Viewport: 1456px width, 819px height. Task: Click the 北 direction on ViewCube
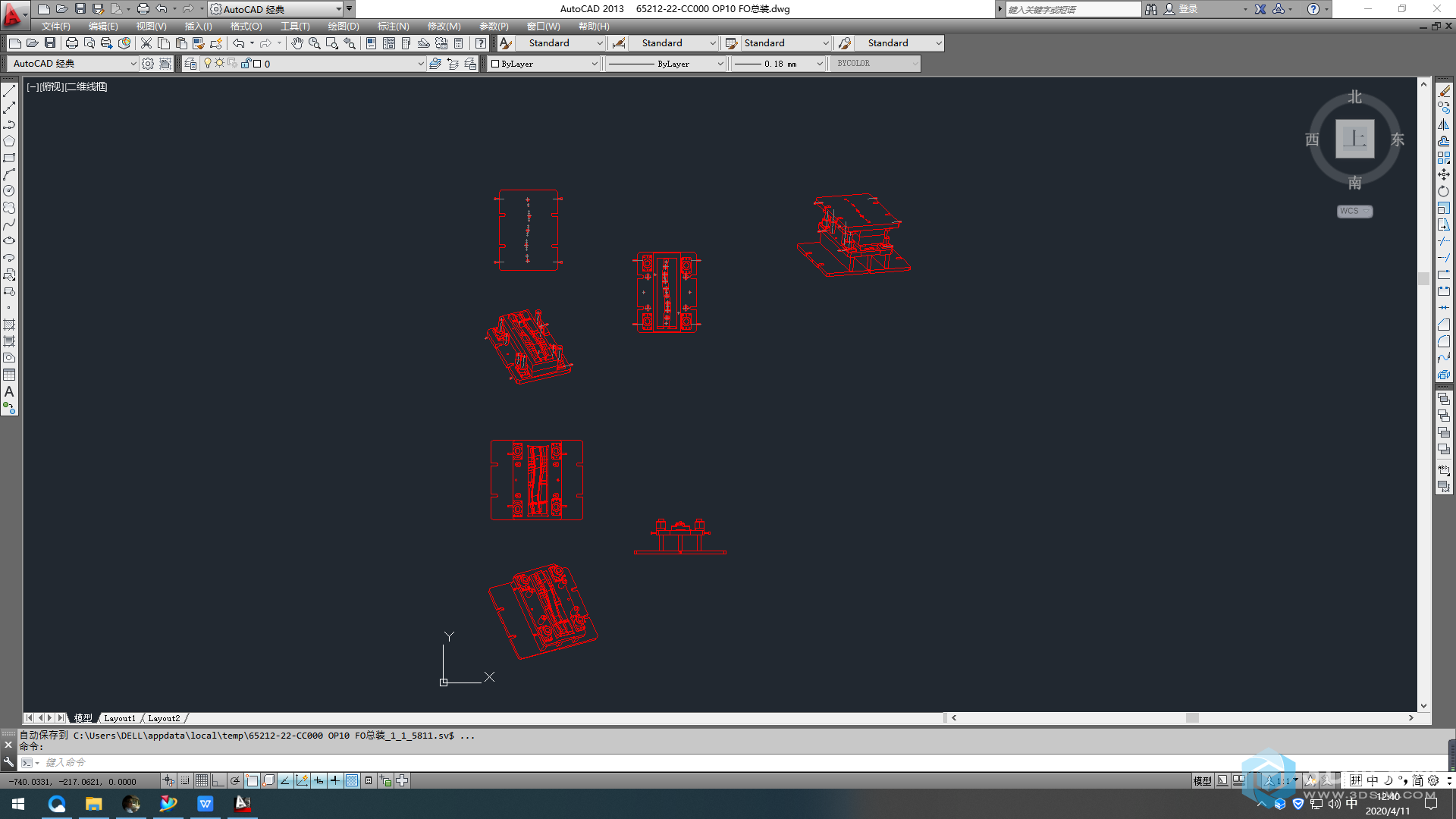pos(1354,97)
